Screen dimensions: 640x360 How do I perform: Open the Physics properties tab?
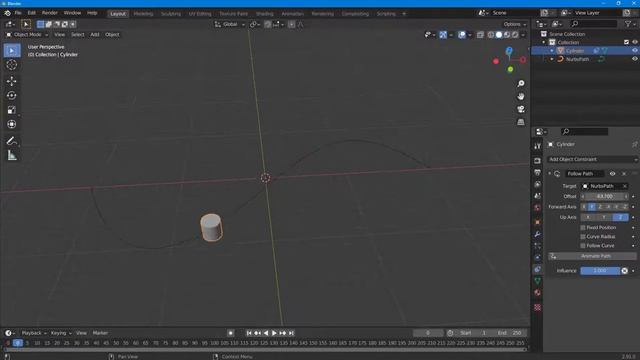click(x=538, y=258)
